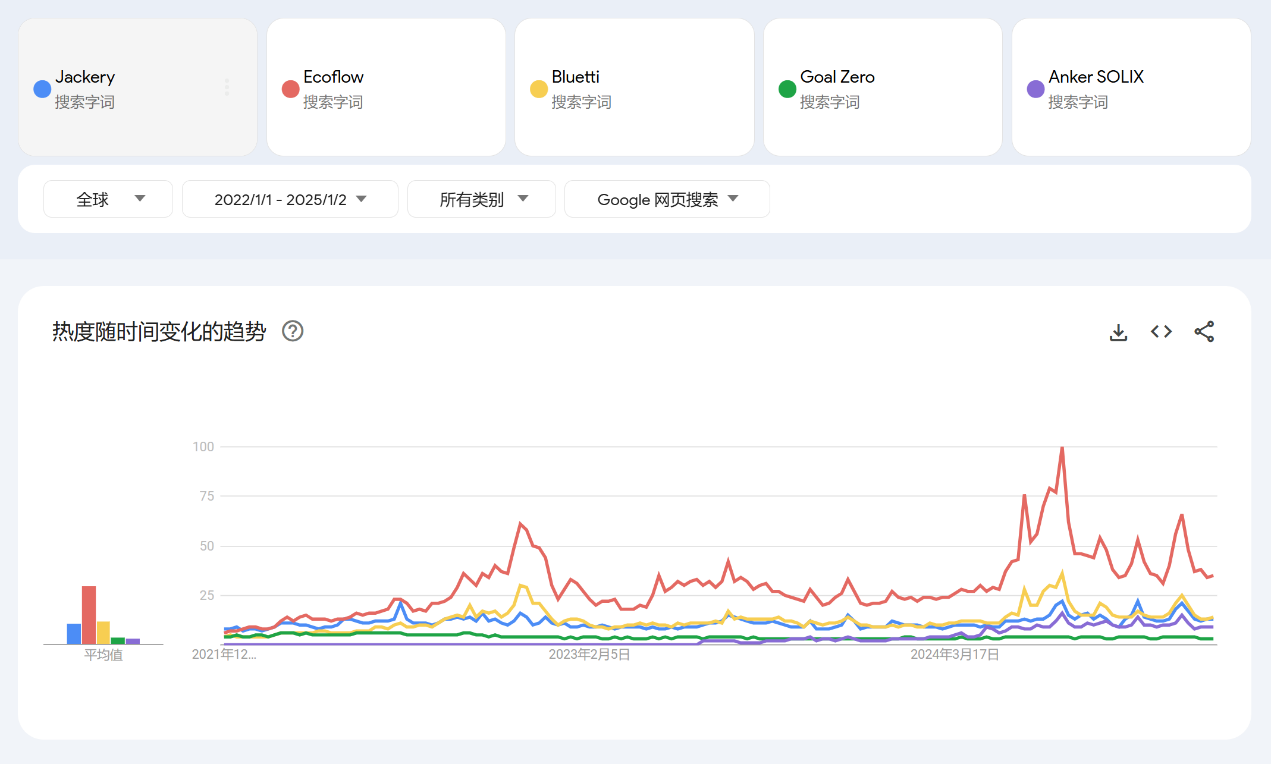Click the Goal Zero search term text
The height and width of the screenshot is (764, 1271).
[x=837, y=77]
